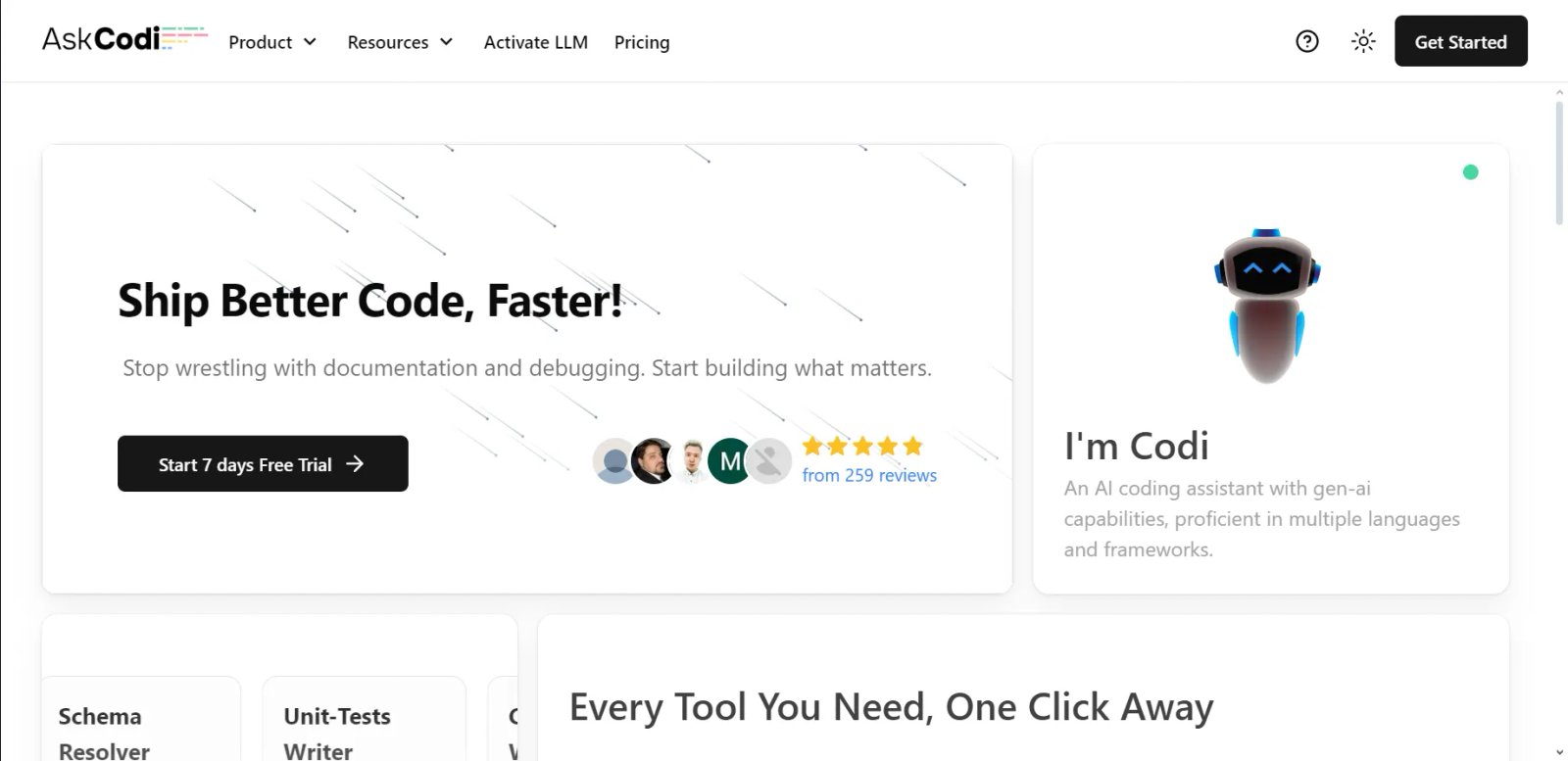Screen dimensions: 1568x761
Task: Click the green status dot on Codi's card
Action: click(x=1470, y=171)
